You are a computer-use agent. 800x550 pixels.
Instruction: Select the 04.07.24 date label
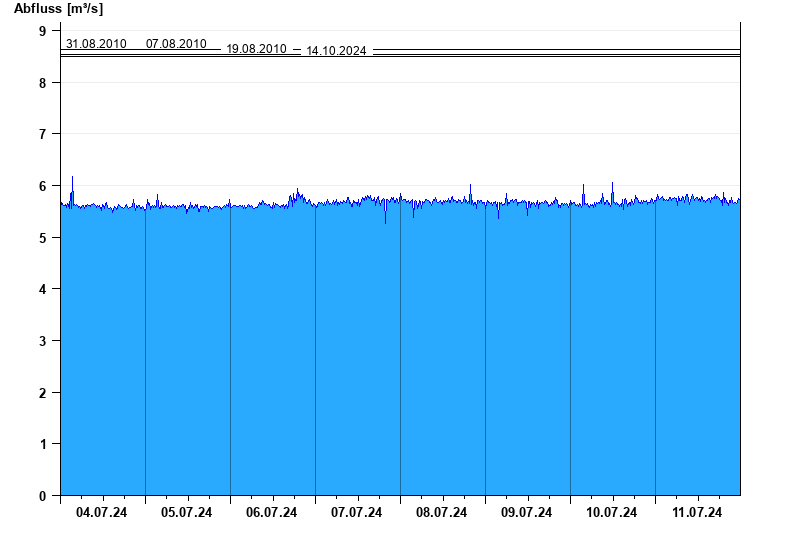[102, 513]
